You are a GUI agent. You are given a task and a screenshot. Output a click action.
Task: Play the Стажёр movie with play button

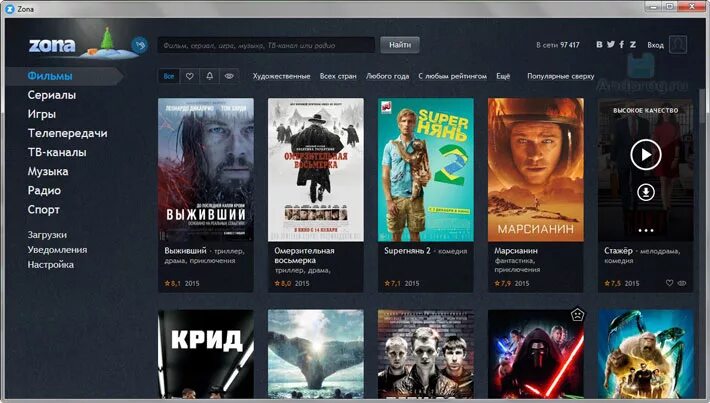646,155
